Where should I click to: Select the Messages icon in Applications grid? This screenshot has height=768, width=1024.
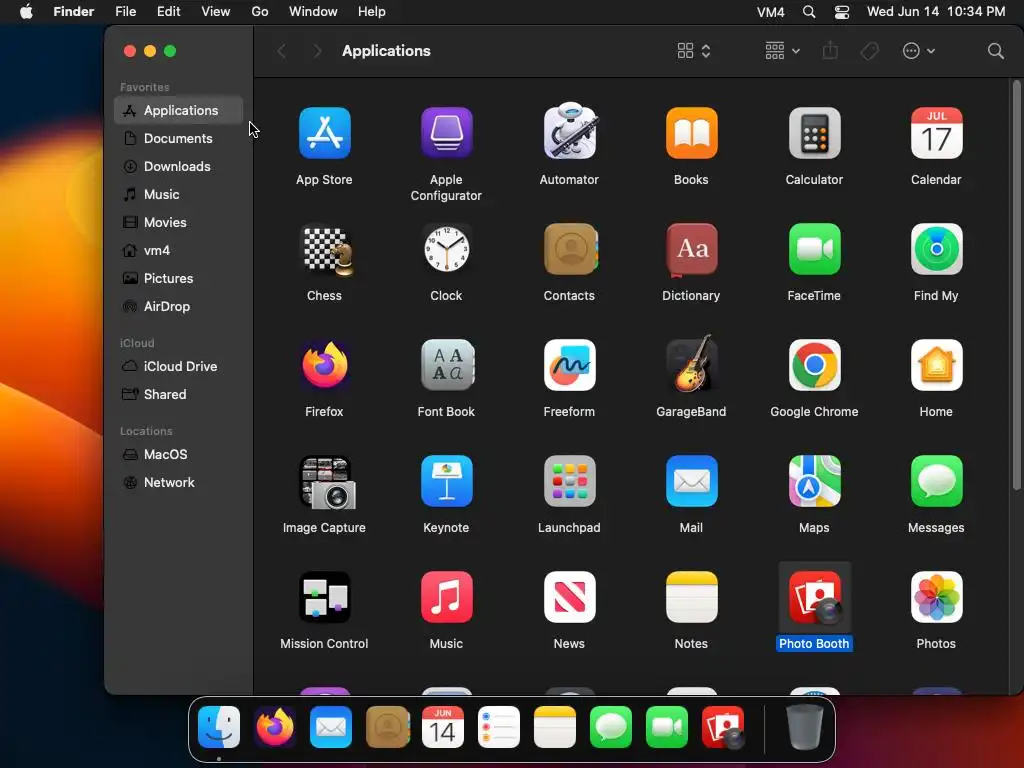[936, 481]
